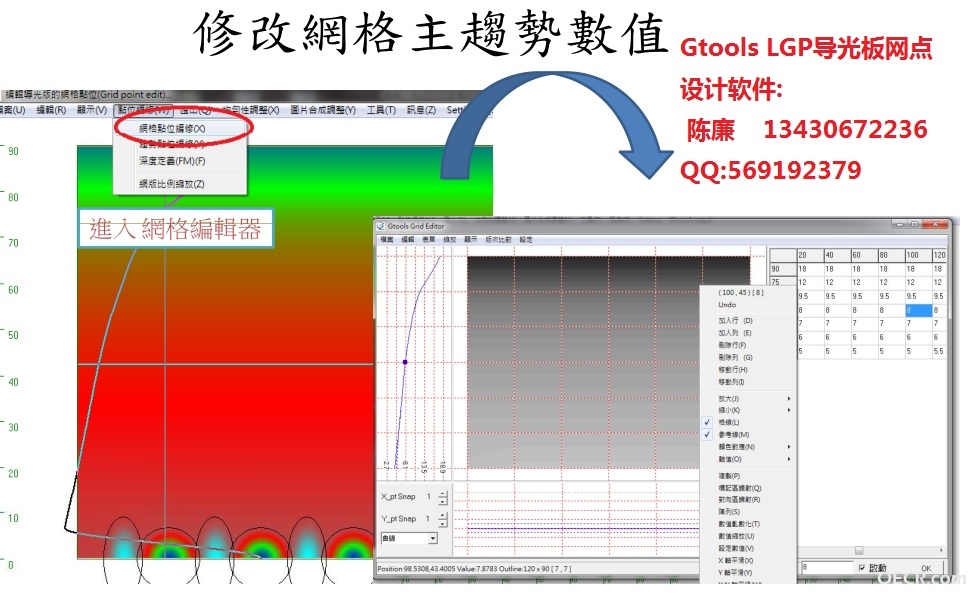This screenshot has height=593, width=978.
Task: Choose 移動行(H) in context menu
Action: click(x=733, y=370)
